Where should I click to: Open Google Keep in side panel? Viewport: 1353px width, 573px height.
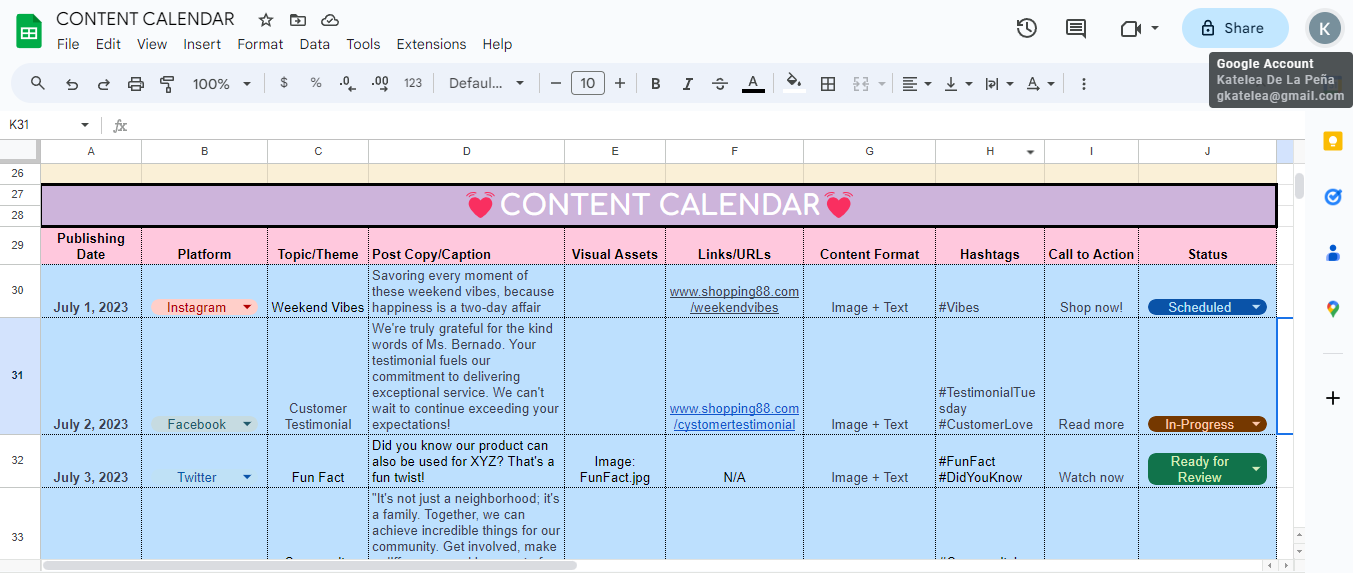[1332, 141]
